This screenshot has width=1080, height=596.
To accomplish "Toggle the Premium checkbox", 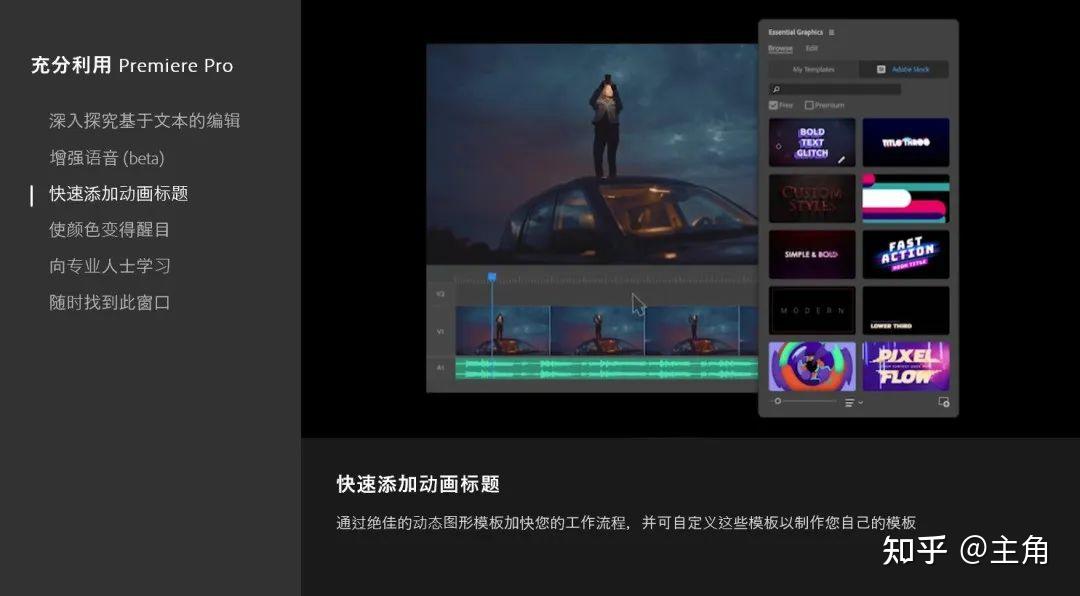I will click(x=809, y=105).
